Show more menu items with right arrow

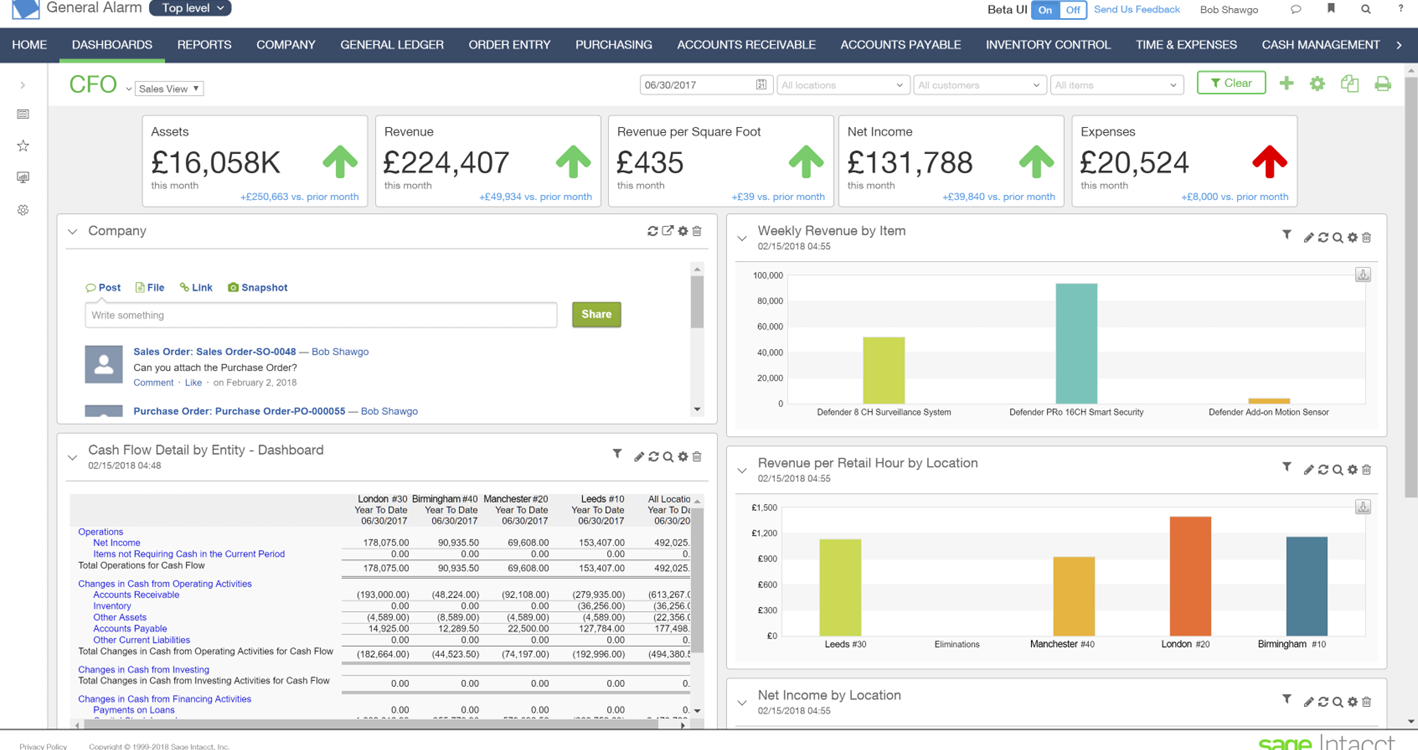pos(1399,45)
